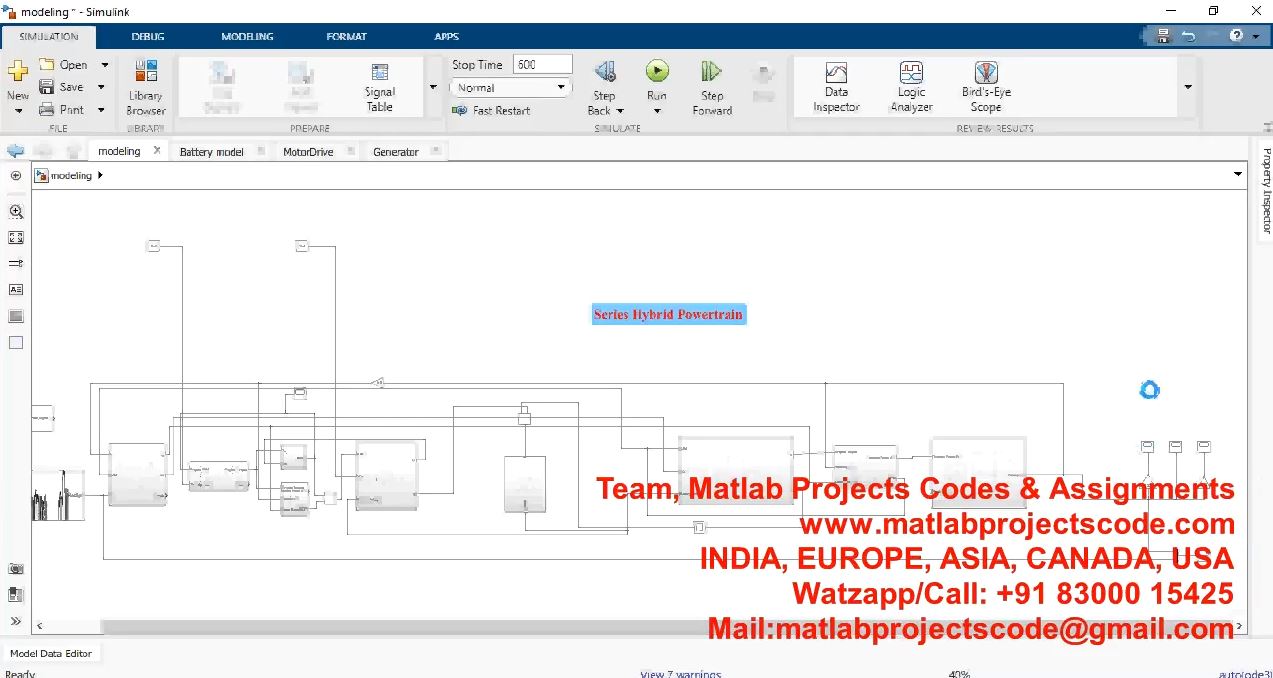Click the Image tool icon in palette
1273x678 pixels.
click(x=15, y=316)
